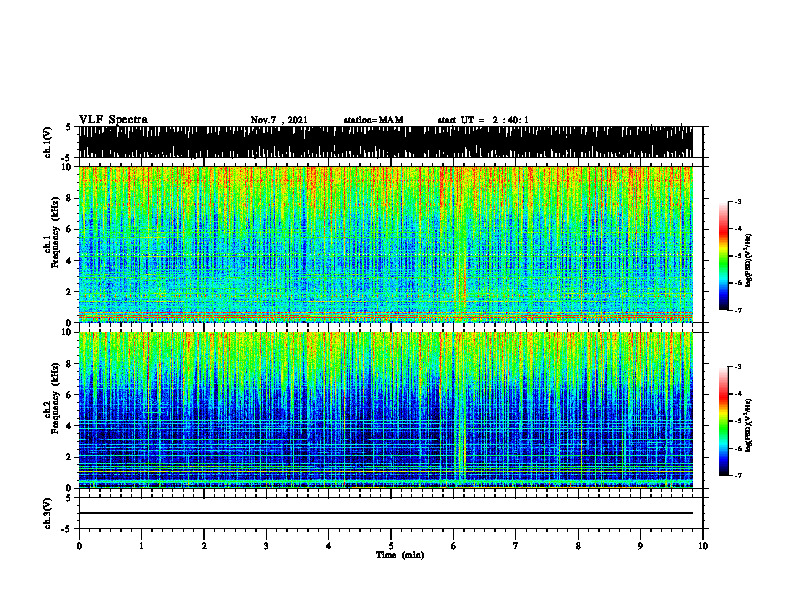792x612 pixels.
Task: Click the "ch.1(V)" axis label
Action: tap(48, 142)
